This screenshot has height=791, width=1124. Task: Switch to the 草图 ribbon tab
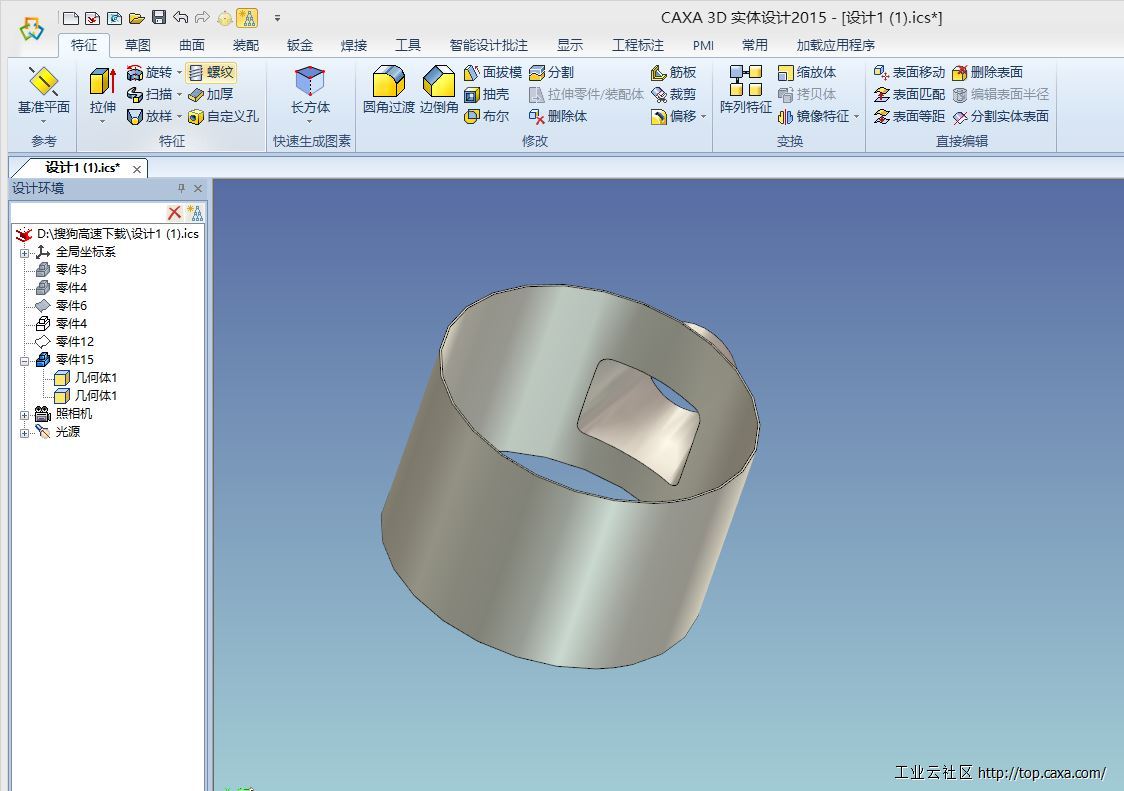[138, 45]
